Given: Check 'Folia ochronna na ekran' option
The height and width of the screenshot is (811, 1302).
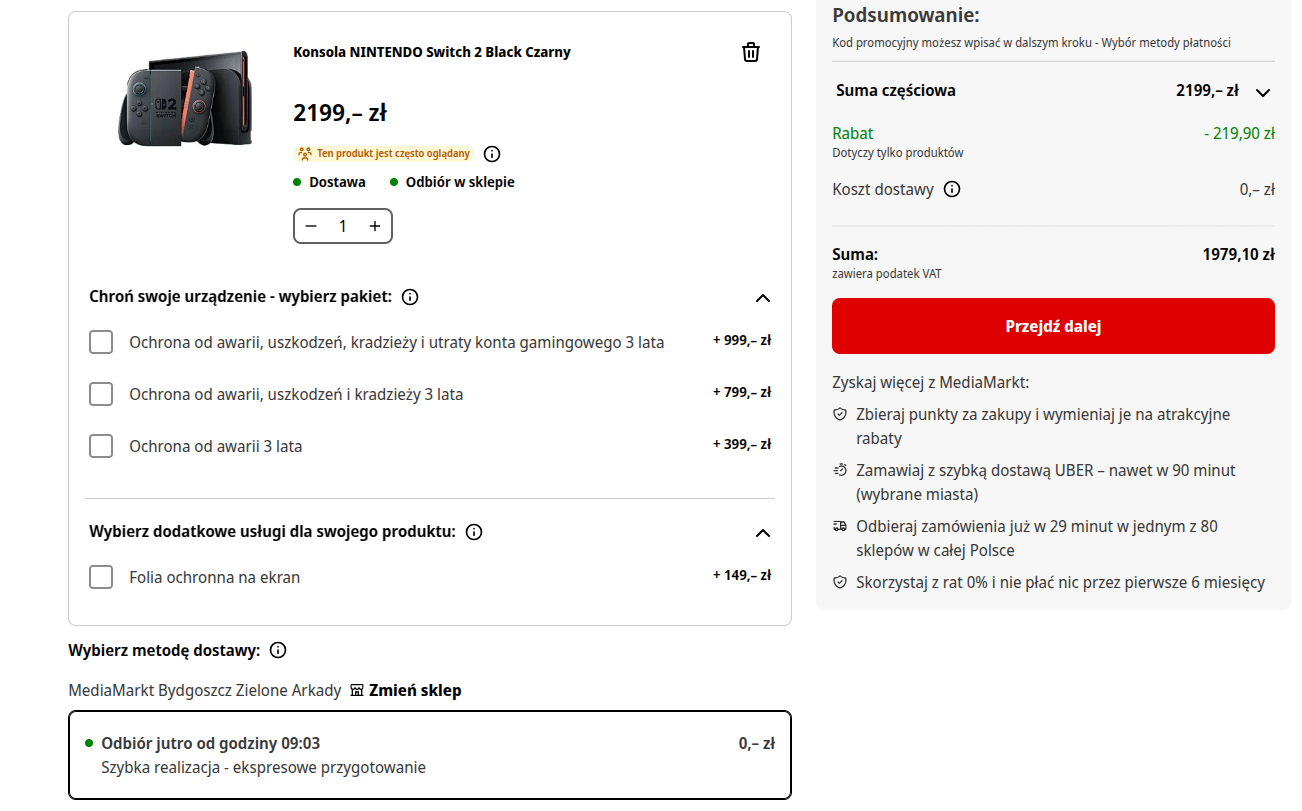Looking at the screenshot, I should coord(101,577).
